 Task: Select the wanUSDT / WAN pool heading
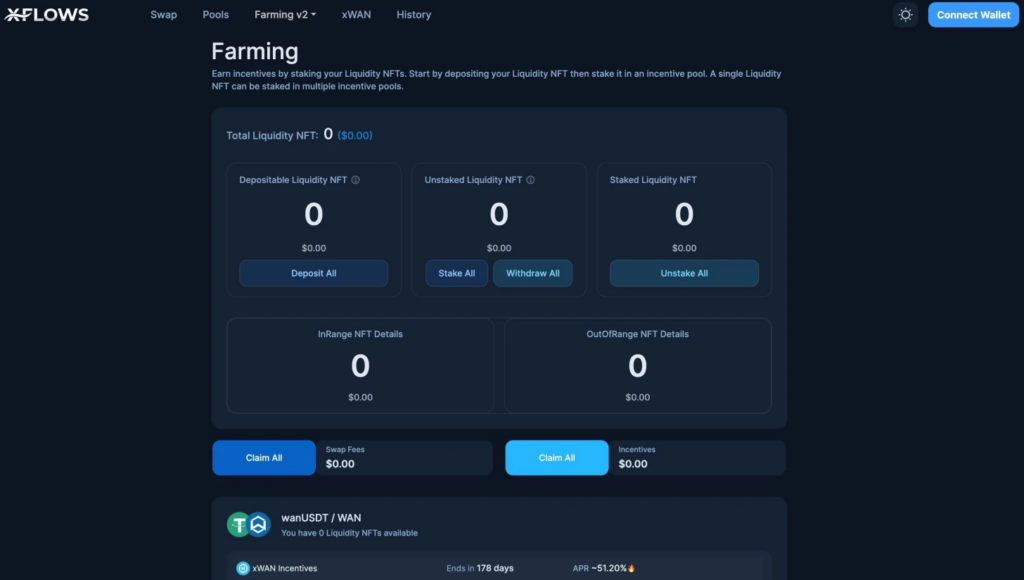(321, 517)
